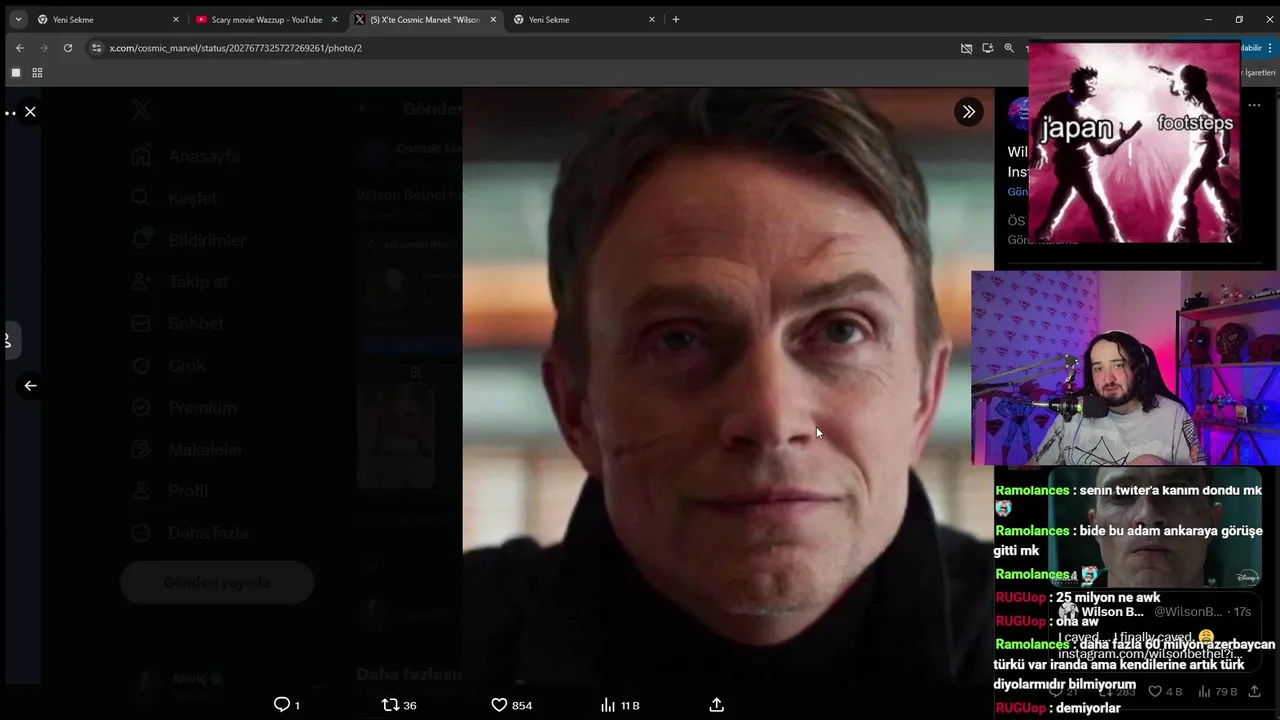1280x720 pixels.
Task: Collapse the side panel with double-chevron button
Action: 968,112
